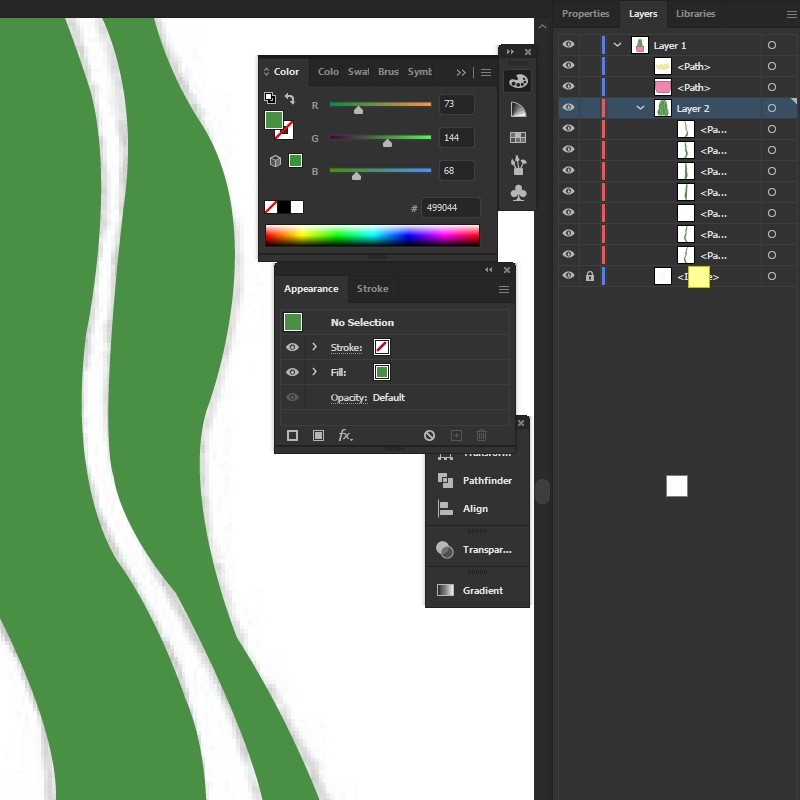
Task: Collapse Layer 1 chevron
Action: (x=617, y=45)
